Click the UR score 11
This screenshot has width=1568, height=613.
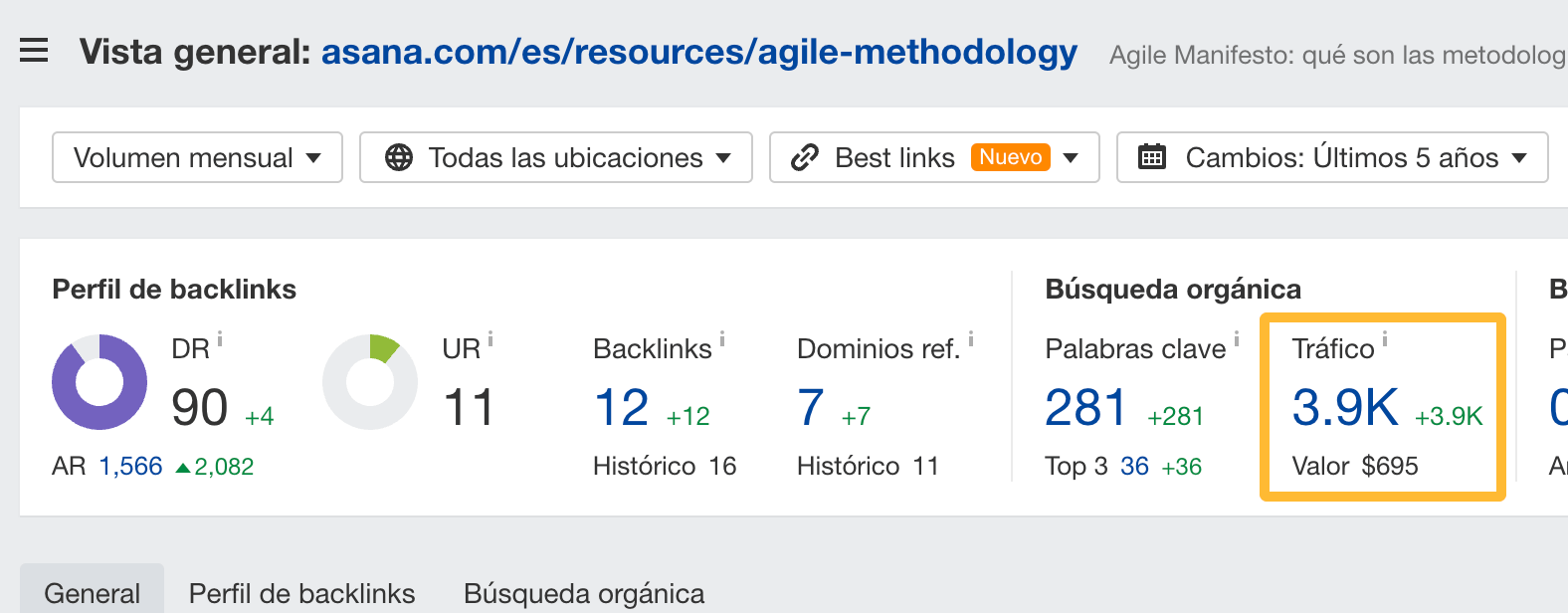pos(469,408)
